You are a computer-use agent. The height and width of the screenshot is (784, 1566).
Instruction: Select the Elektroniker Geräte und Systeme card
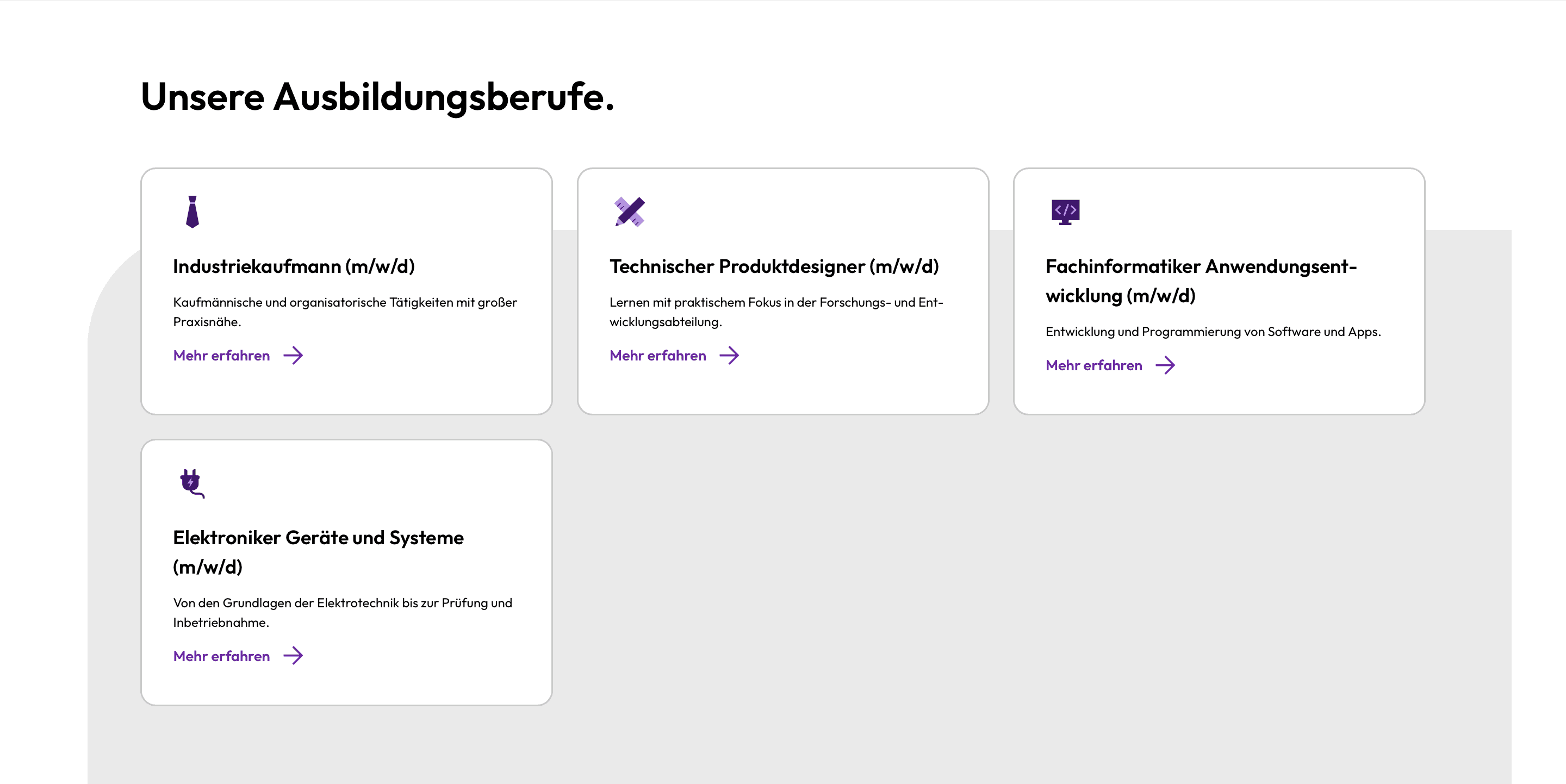(x=346, y=571)
